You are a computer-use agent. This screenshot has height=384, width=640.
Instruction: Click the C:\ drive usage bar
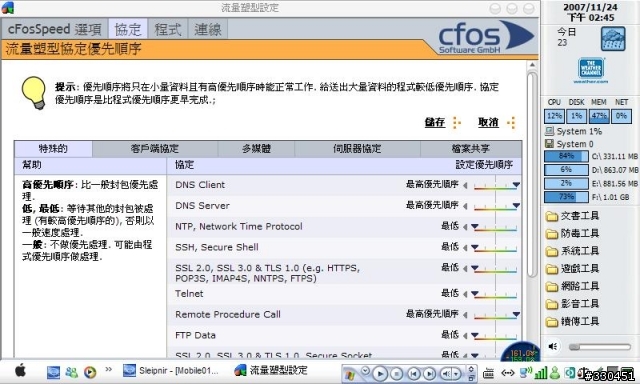point(566,156)
